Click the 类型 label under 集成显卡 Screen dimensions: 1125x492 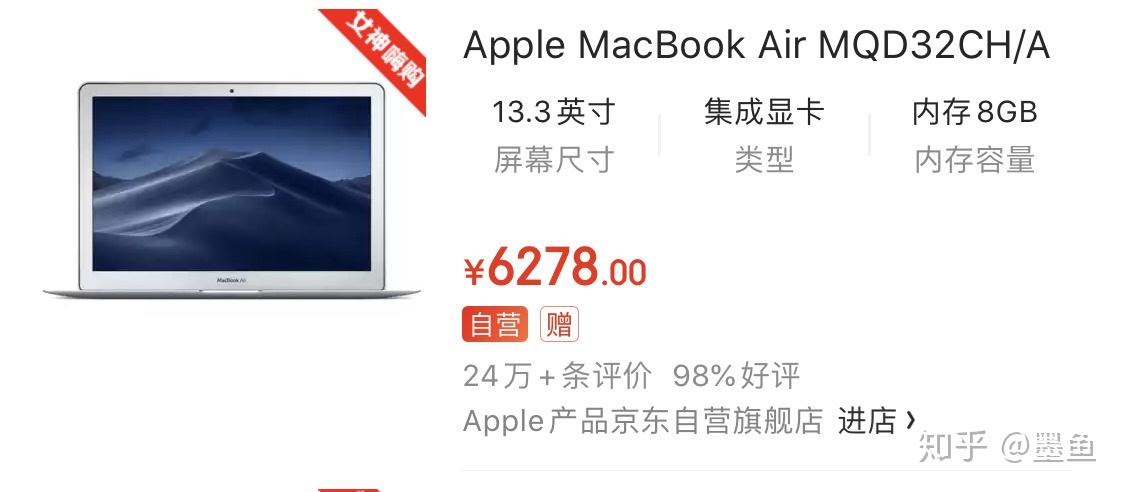(x=764, y=160)
